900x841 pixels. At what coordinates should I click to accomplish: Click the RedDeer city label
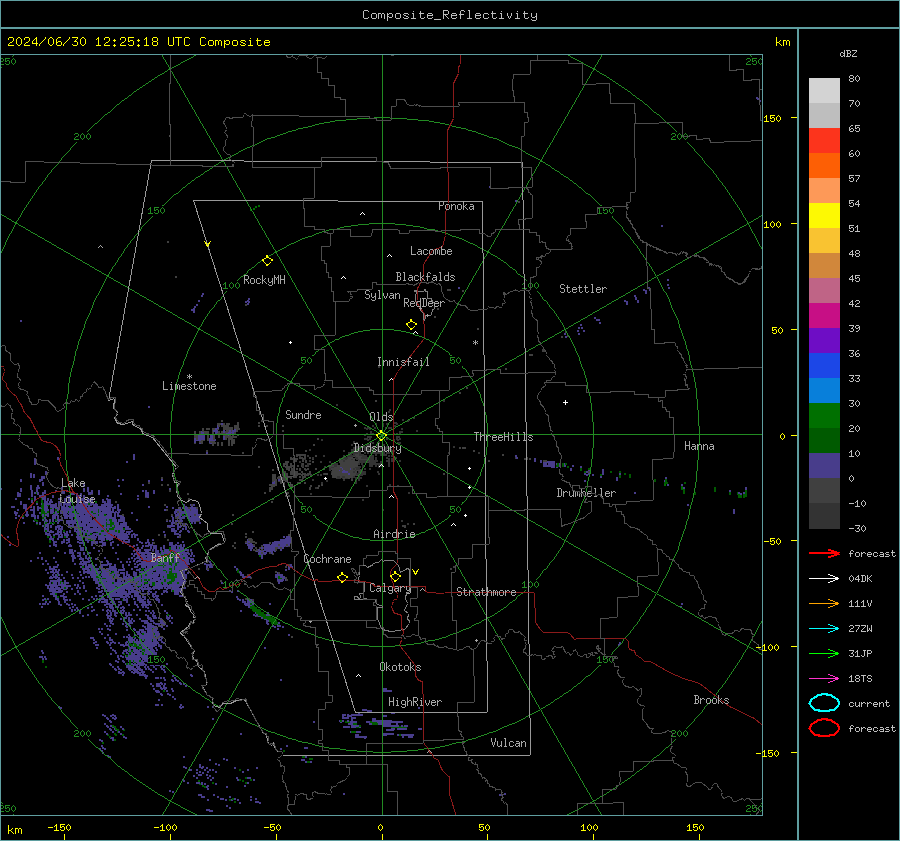[x=424, y=303]
